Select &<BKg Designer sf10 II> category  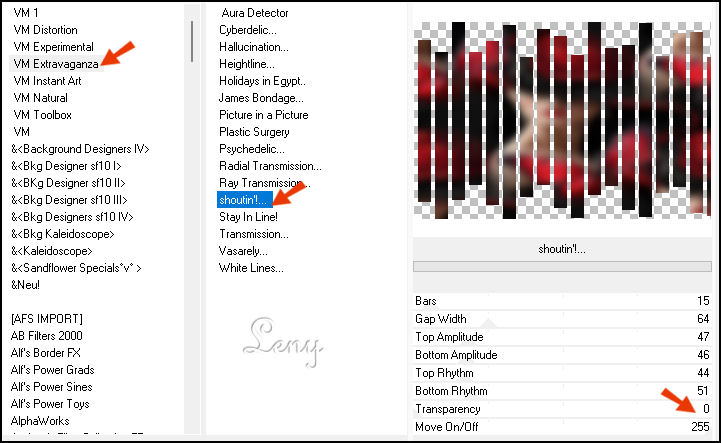(68, 183)
